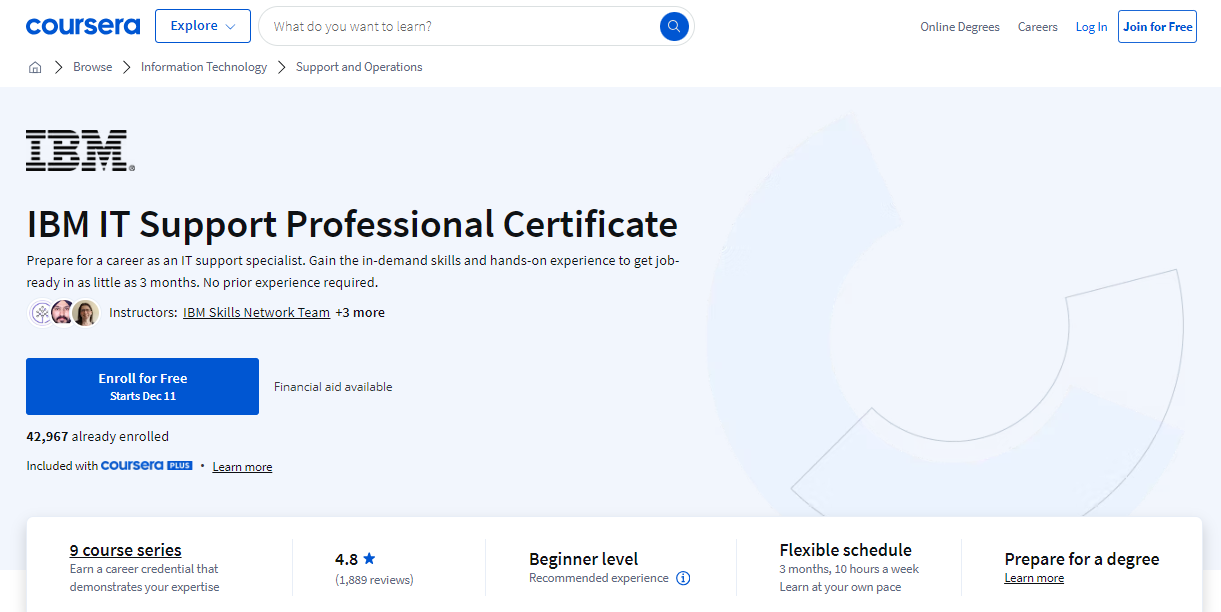Click the blue magnifier search button
Viewport: 1221px width, 612px height.
674,26
